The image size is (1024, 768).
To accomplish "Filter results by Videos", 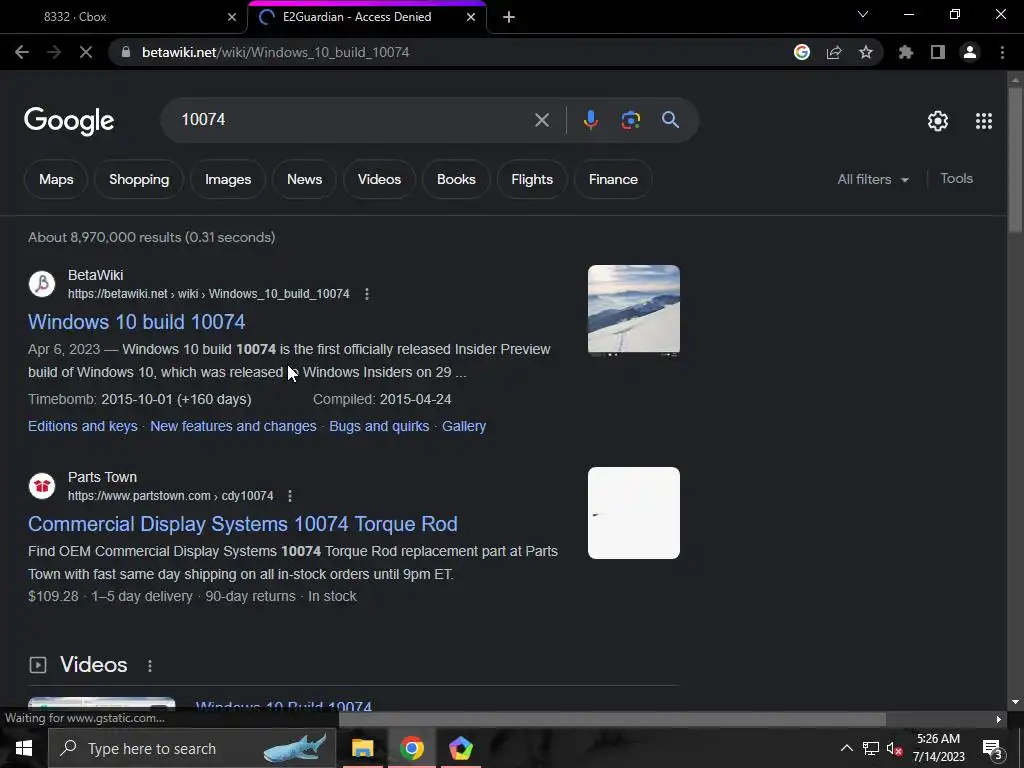I will (379, 179).
